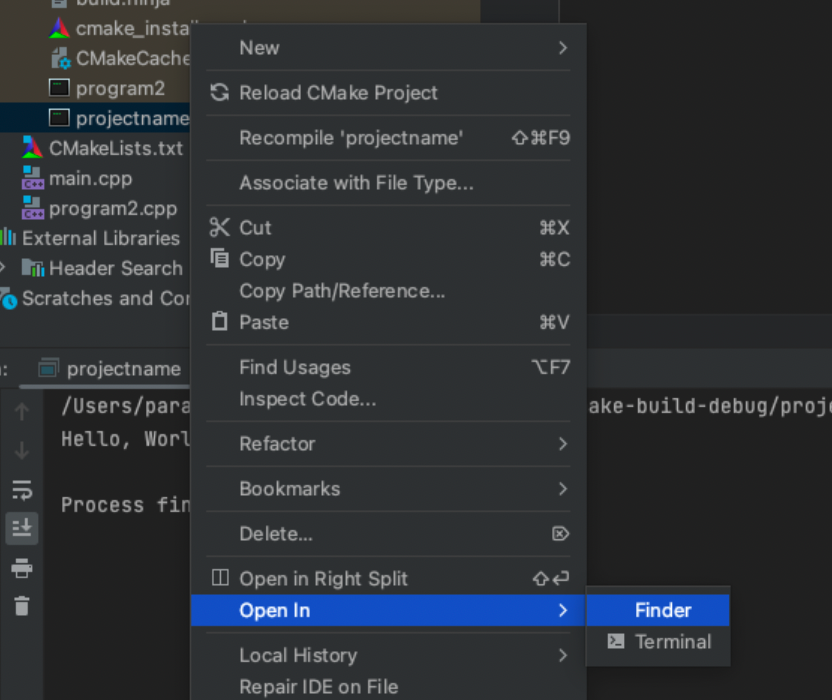
Task: Click the Up the stack trace arrow
Action: click(22, 411)
